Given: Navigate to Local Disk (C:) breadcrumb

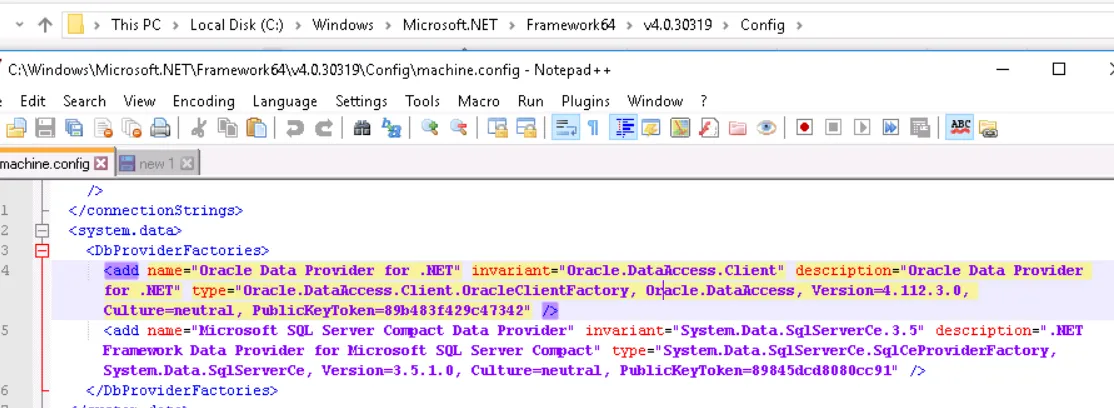Looking at the screenshot, I should 237,25.
